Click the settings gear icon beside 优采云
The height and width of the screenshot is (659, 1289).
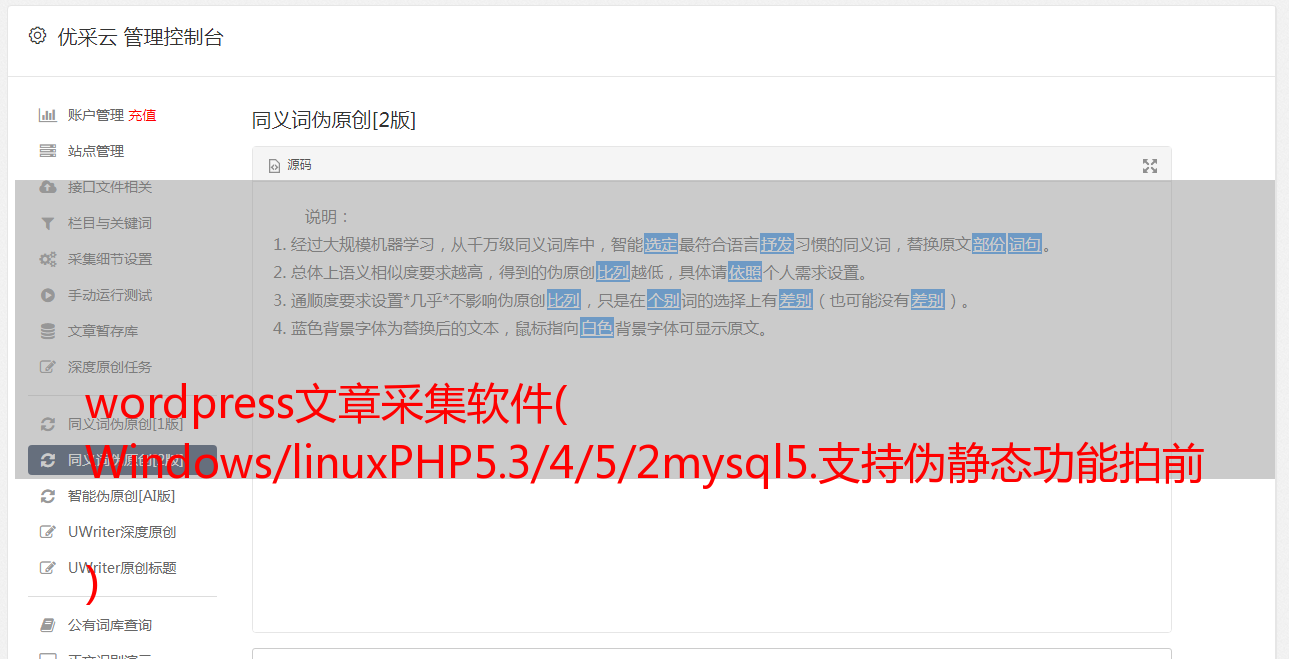click(37, 36)
